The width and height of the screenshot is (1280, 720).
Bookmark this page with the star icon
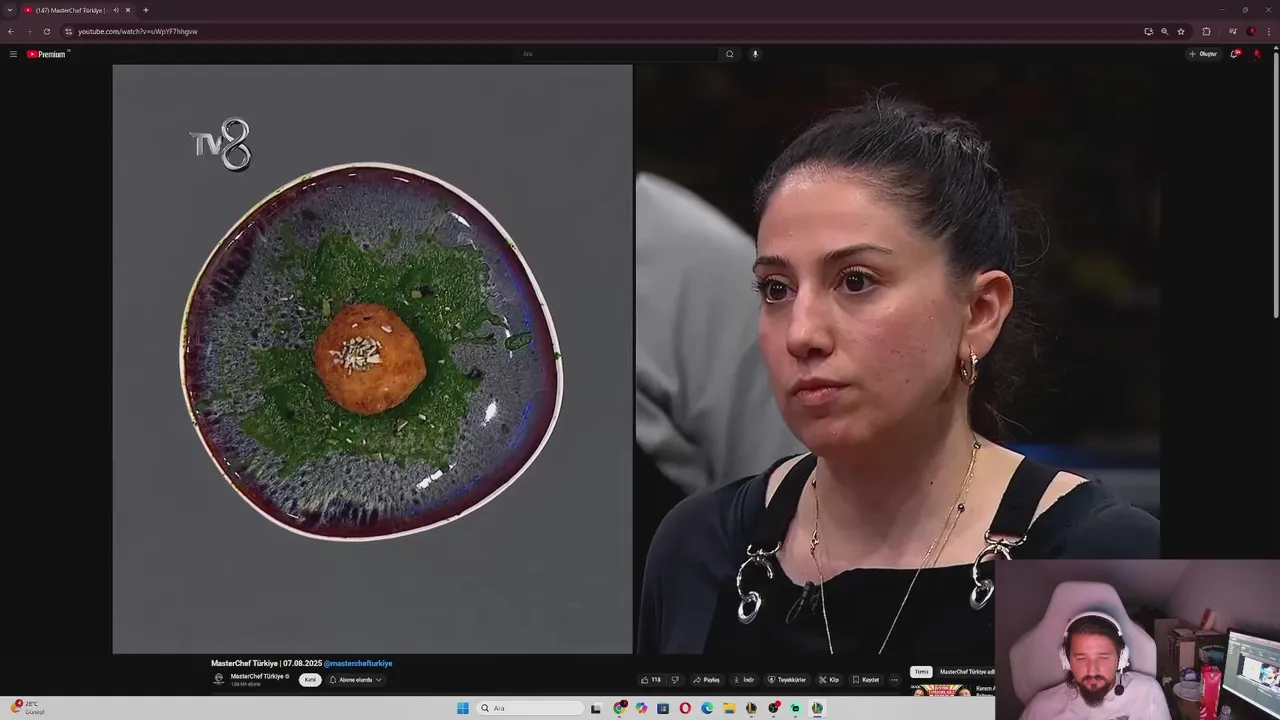coord(1181,31)
